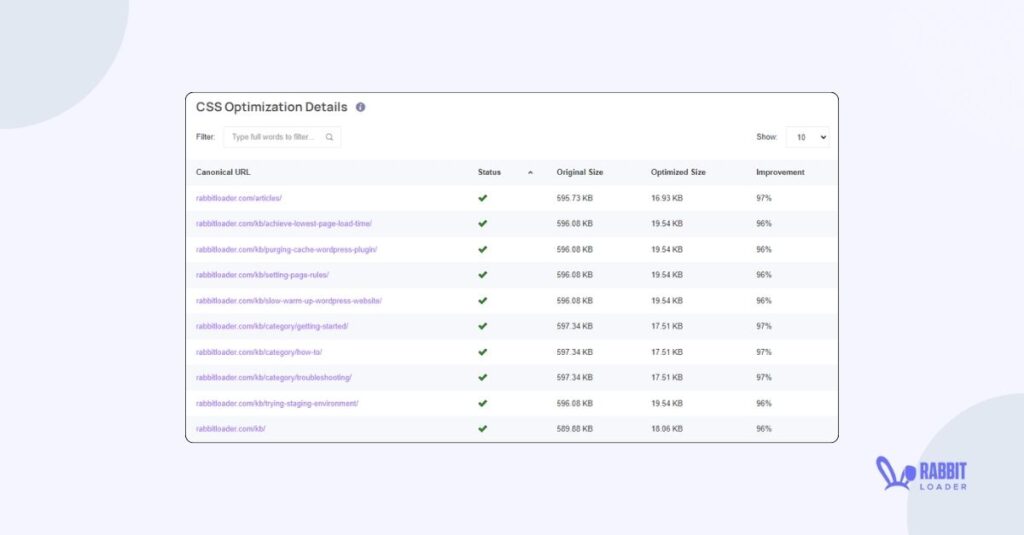Click the checkmark in rabbitloader.com/kb/ row
Viewport: 1024px width, 535px height.
point(483,429)
